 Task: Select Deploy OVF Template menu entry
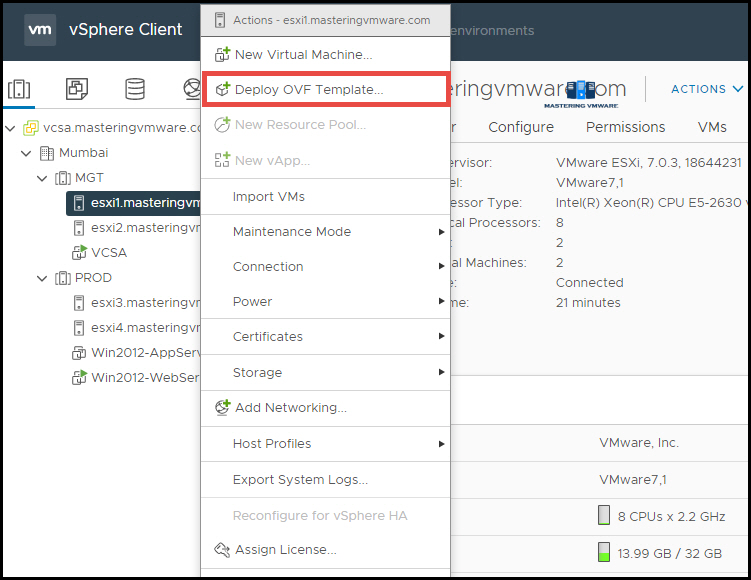[x=325, y=90]
